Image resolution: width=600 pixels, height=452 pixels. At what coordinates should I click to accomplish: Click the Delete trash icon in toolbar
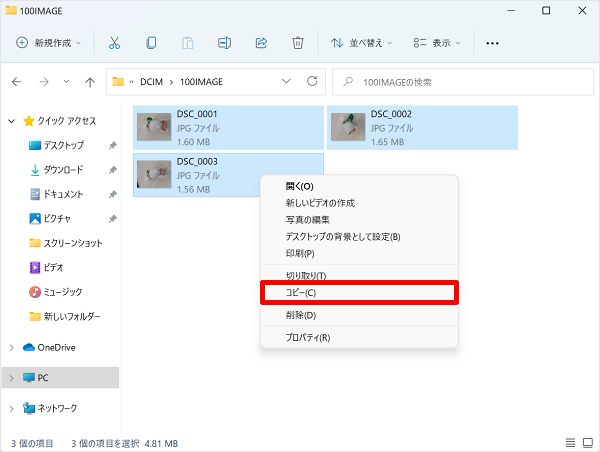[x=298, y=43]
